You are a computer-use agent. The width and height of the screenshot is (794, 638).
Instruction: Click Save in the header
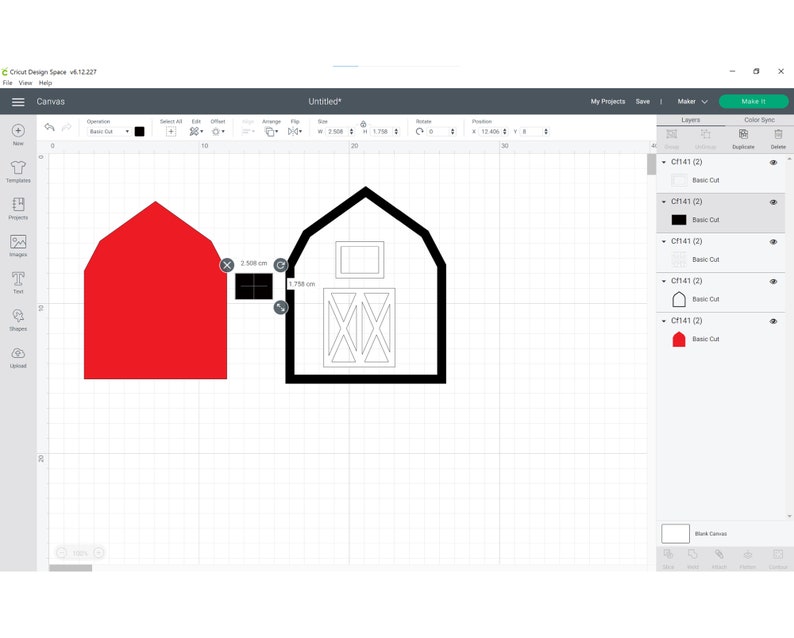[643, 102]
